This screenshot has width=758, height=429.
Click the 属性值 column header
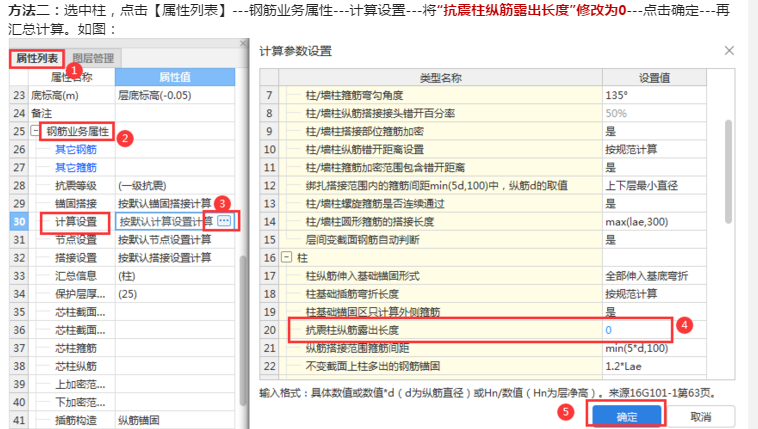(x=175, y=77)
